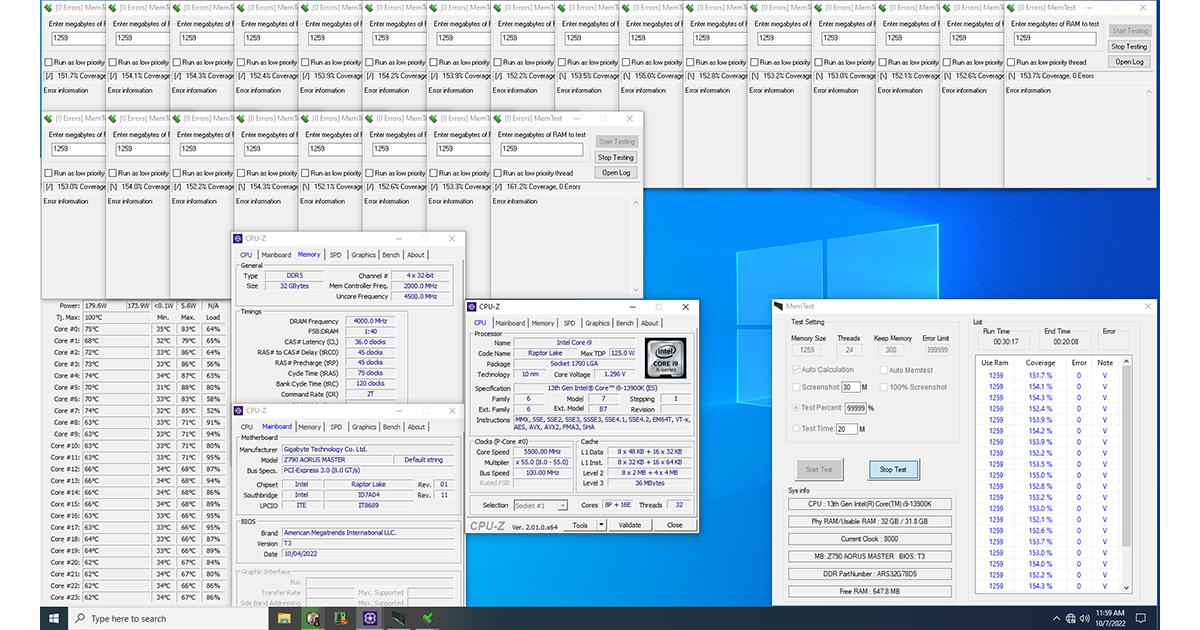Expand the Socket #1 selection dropdown
Image resolution: width=1200 pixels, height=630 pixels.
tap(563, 506)
